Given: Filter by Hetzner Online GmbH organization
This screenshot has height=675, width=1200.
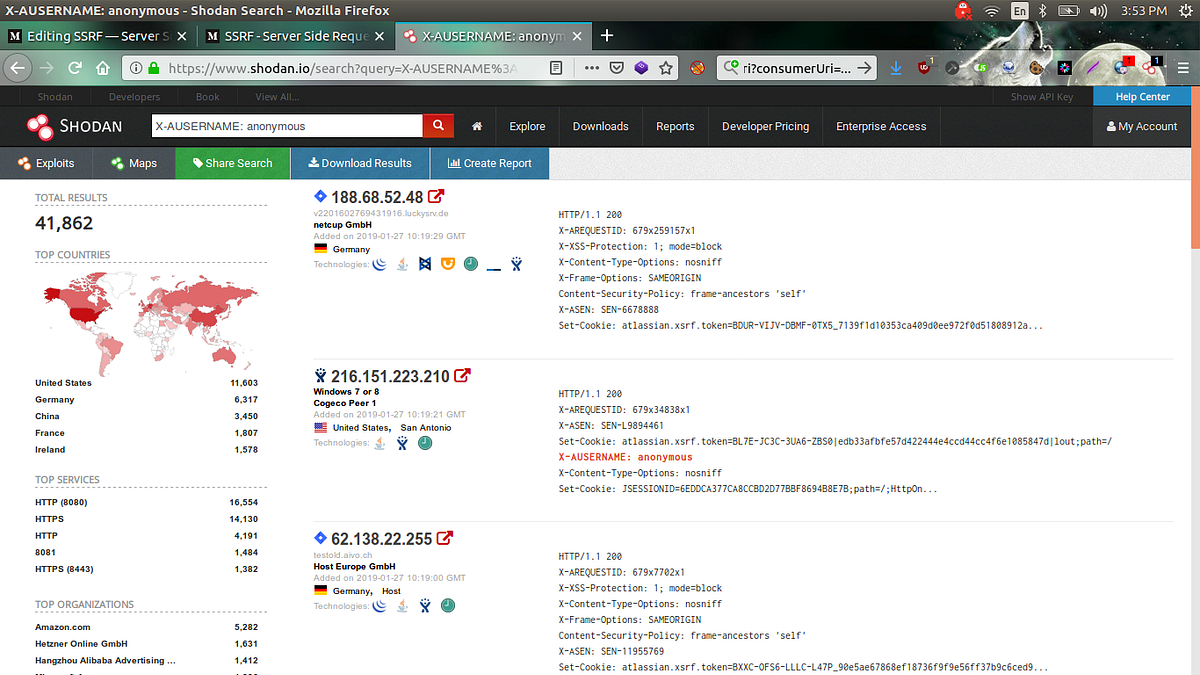Looking at the screenshot, I should click(81, 644).
